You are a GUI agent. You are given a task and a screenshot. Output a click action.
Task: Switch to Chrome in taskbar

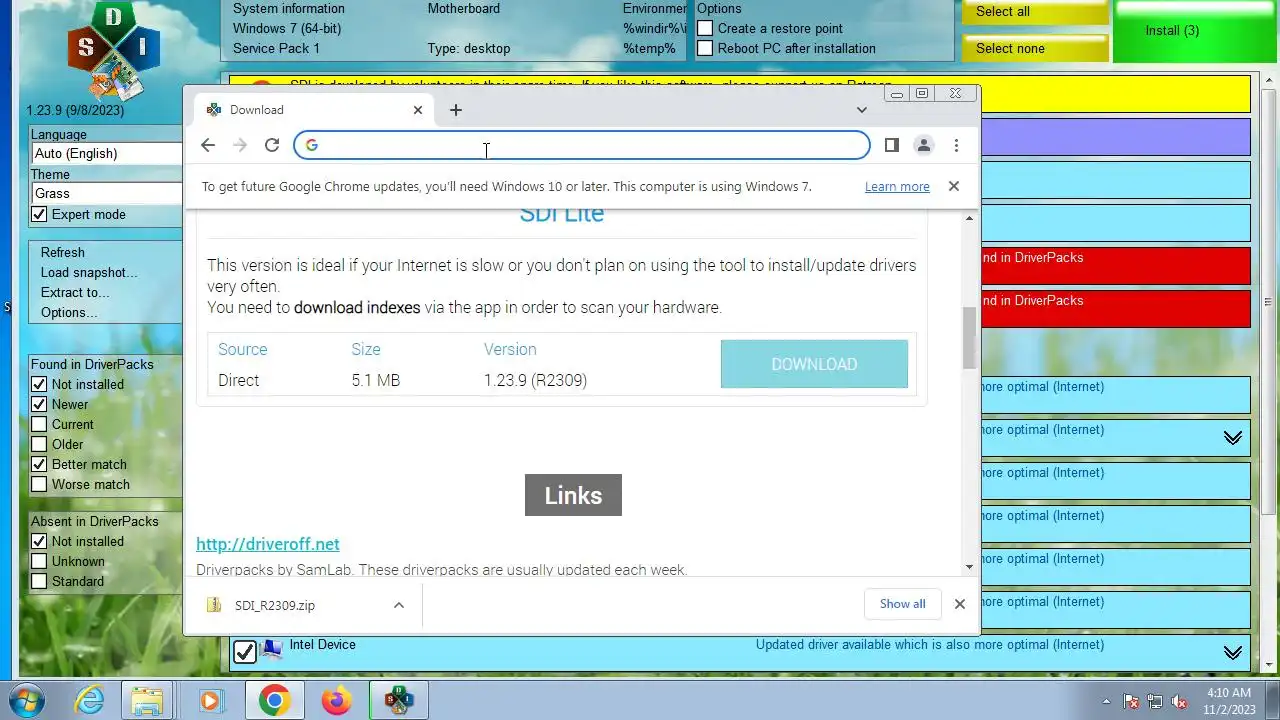click(x=274, y=700)
